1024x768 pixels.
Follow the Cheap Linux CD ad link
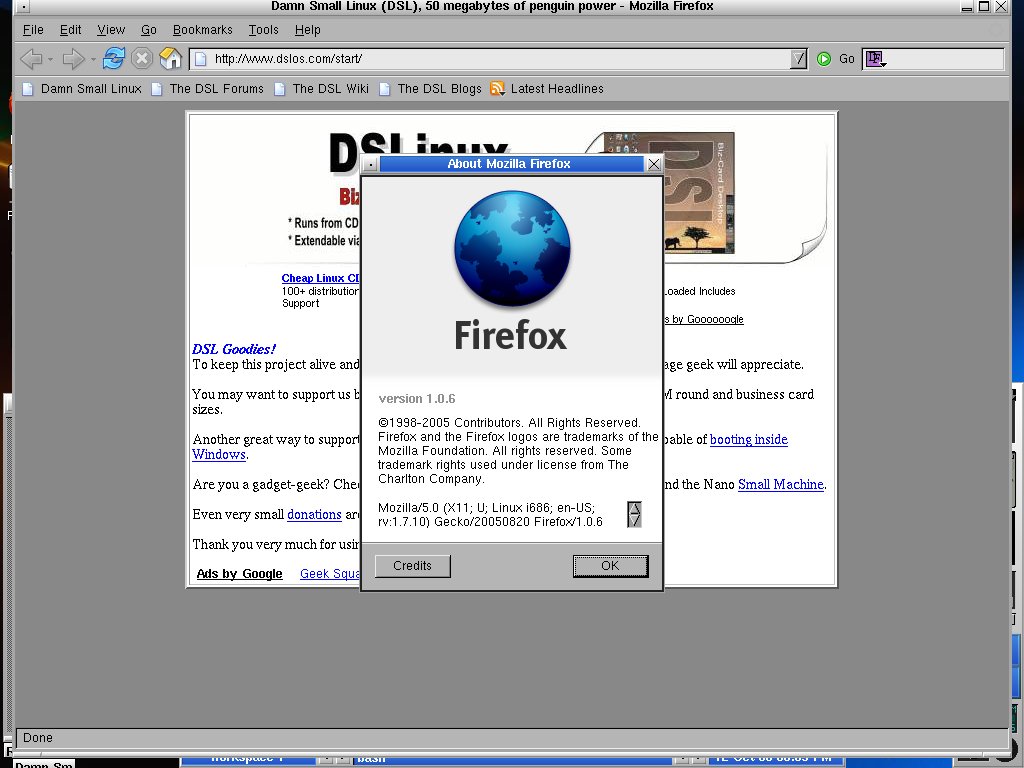click(320, 278)
